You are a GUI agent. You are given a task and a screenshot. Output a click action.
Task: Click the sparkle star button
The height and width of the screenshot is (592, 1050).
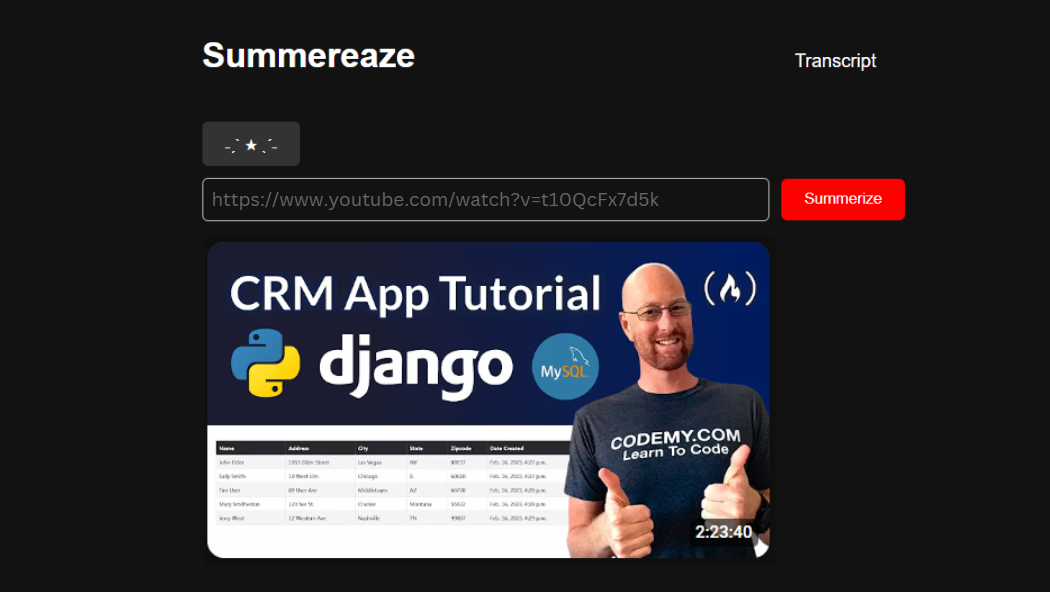[251, 144]
